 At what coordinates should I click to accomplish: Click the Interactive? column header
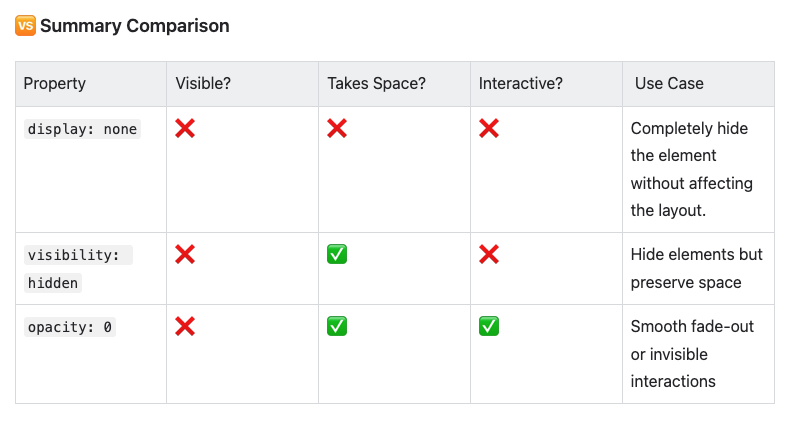tap(520, 83)
